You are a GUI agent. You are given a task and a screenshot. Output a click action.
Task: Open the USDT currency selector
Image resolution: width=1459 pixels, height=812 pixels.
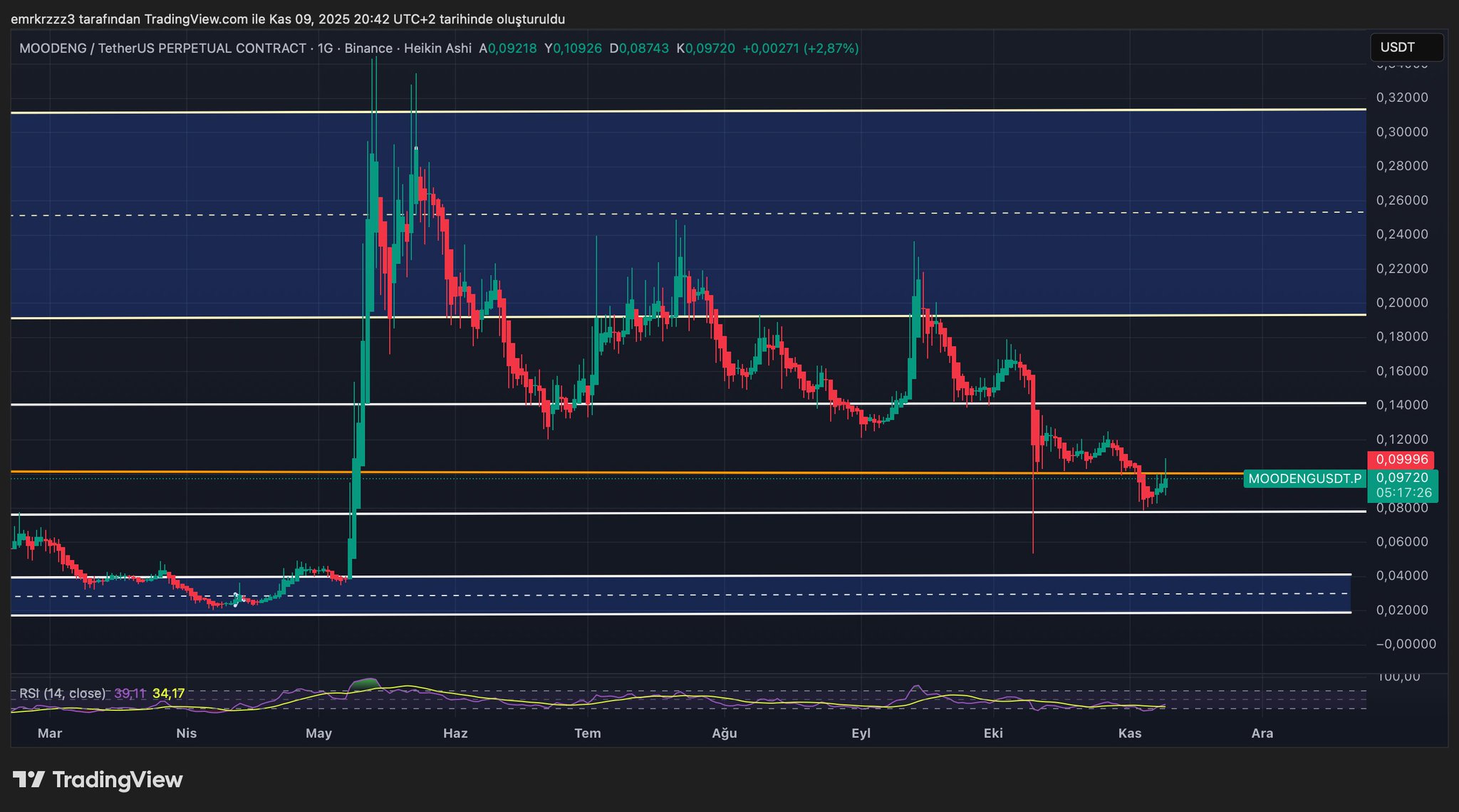point(1406,48)
